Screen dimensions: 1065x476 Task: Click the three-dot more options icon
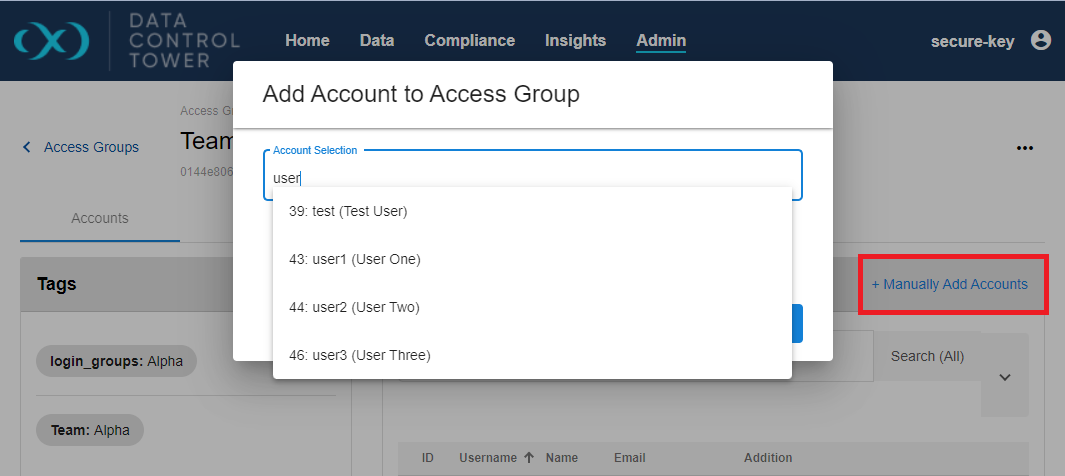(x=1024, y=148)
